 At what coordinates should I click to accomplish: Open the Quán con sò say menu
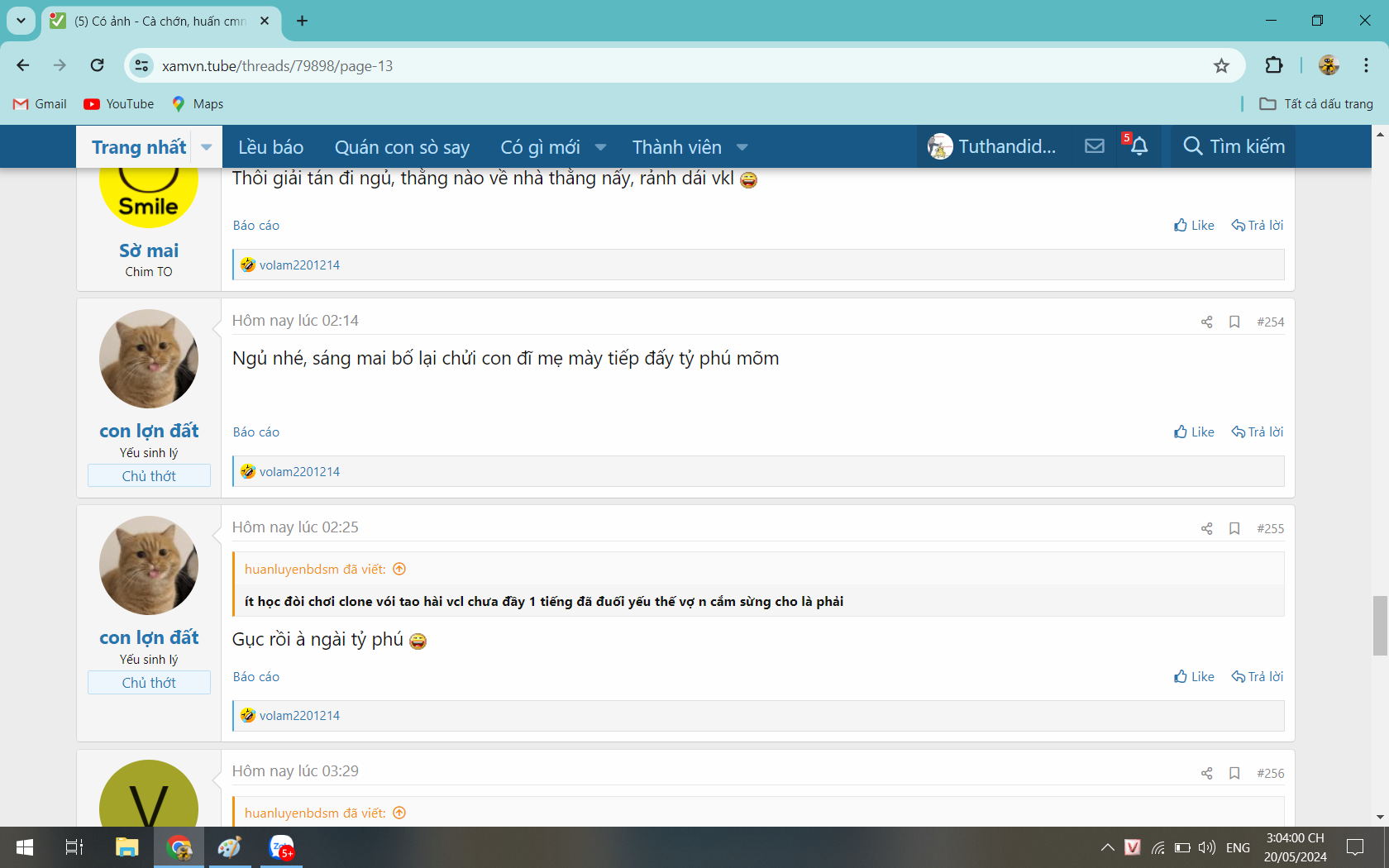click(402, 147)
